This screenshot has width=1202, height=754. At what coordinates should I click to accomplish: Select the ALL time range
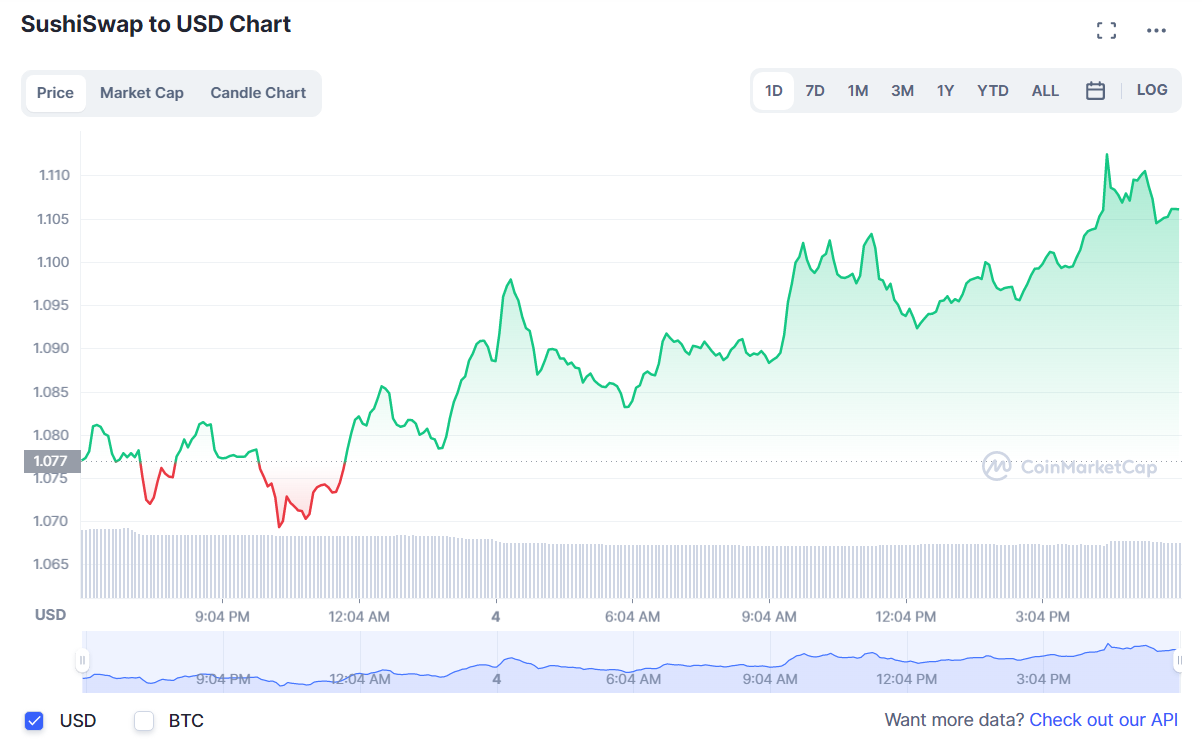click(1045, 91)
